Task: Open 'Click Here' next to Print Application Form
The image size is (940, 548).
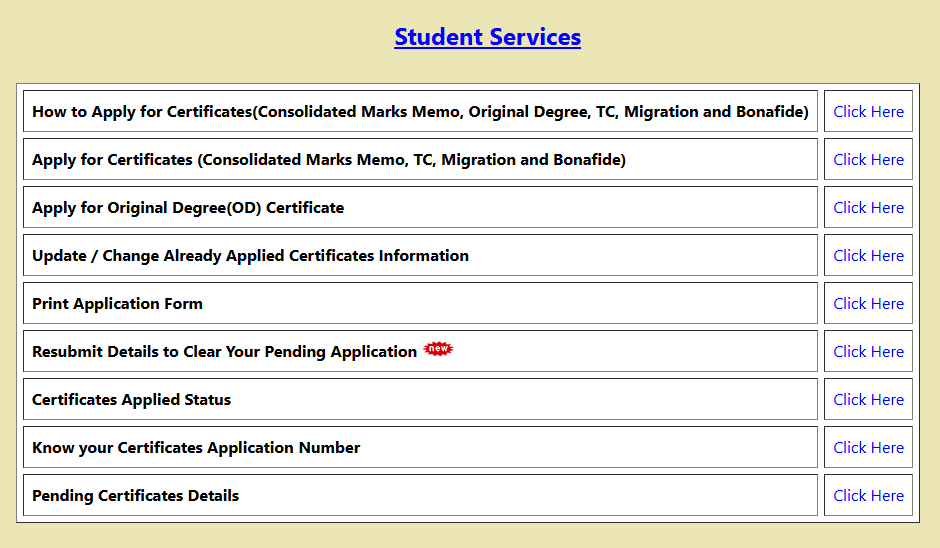Action: (x=868, y=304)
